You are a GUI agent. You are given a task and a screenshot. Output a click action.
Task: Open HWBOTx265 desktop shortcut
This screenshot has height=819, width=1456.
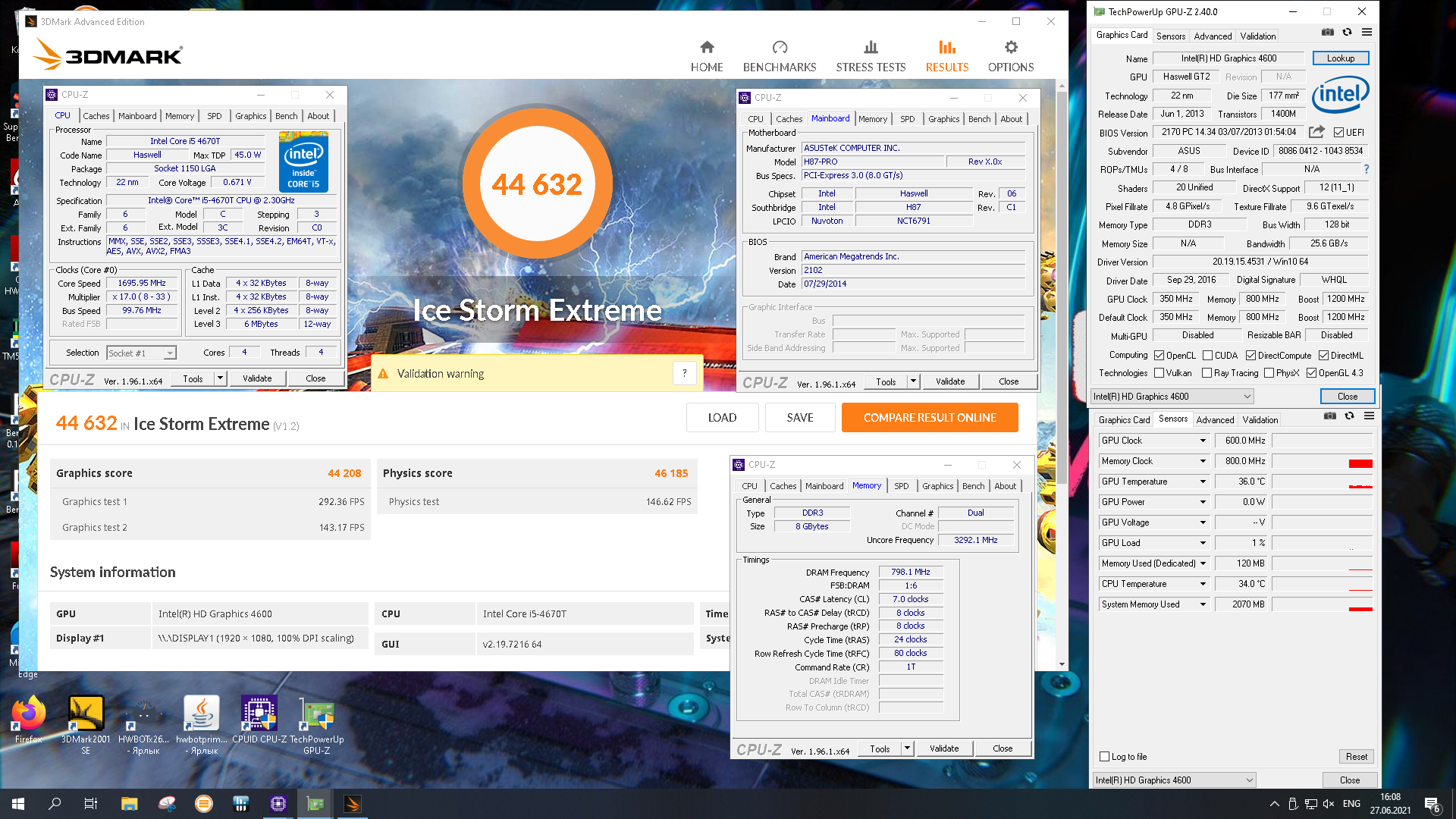[x=143, y=724]
